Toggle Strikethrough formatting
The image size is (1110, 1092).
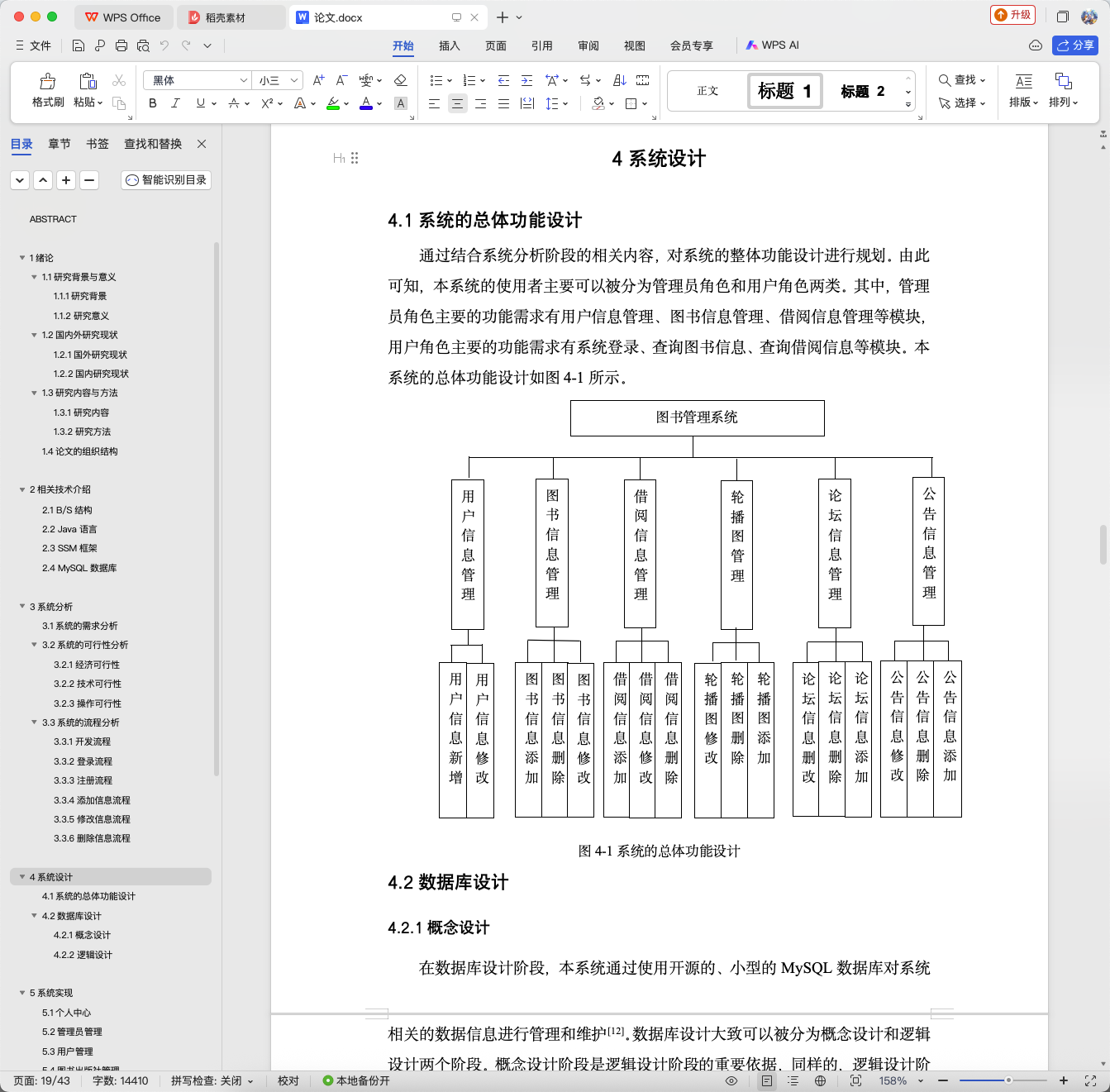click(234, 103)
